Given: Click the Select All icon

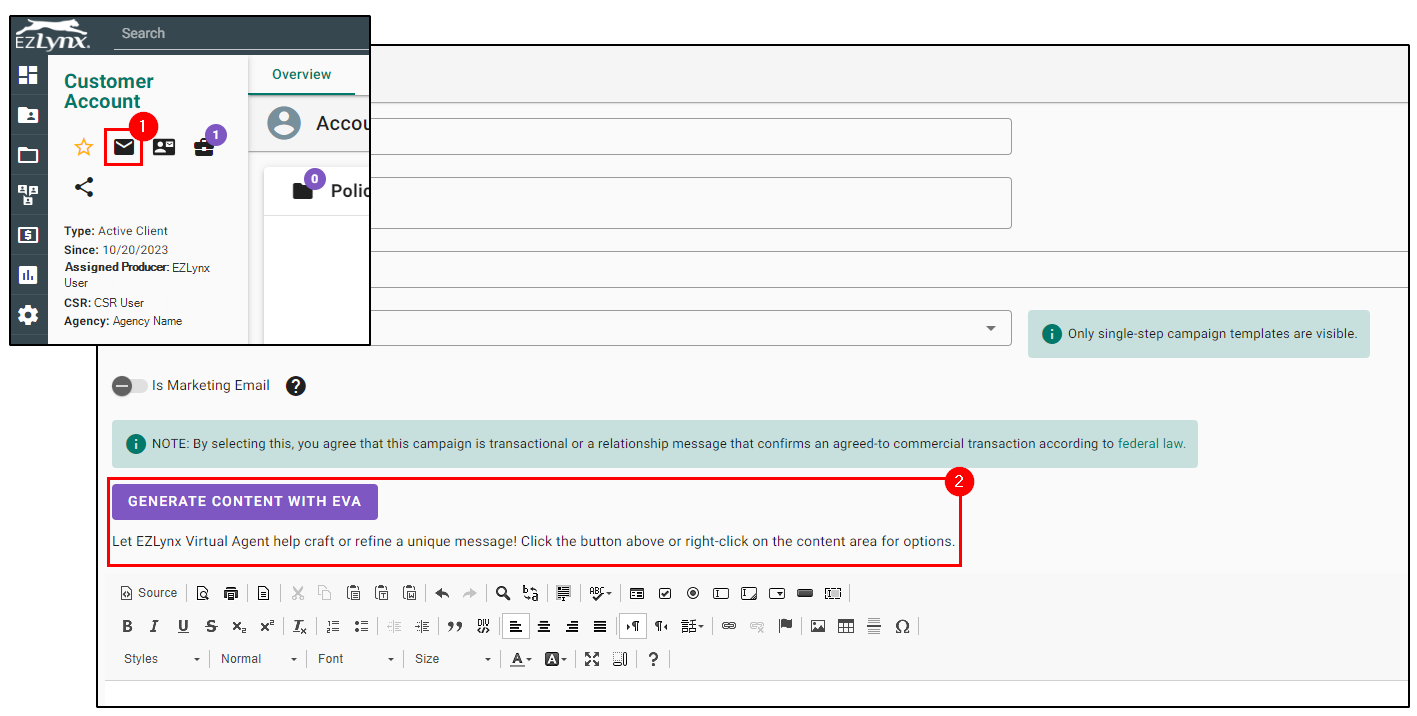Looking at the screenshot, I should pyautogui.click(x=563, y=593).
